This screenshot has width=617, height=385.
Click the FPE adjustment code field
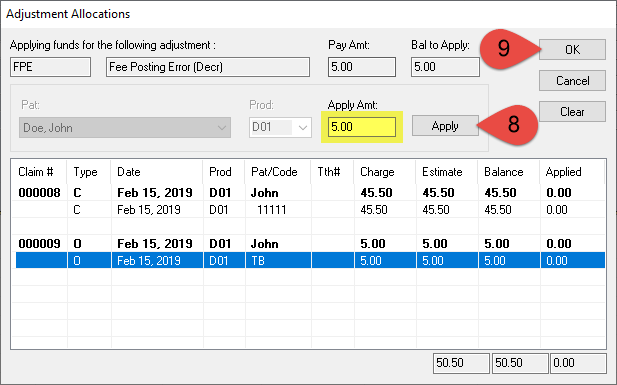coord(50,67)
